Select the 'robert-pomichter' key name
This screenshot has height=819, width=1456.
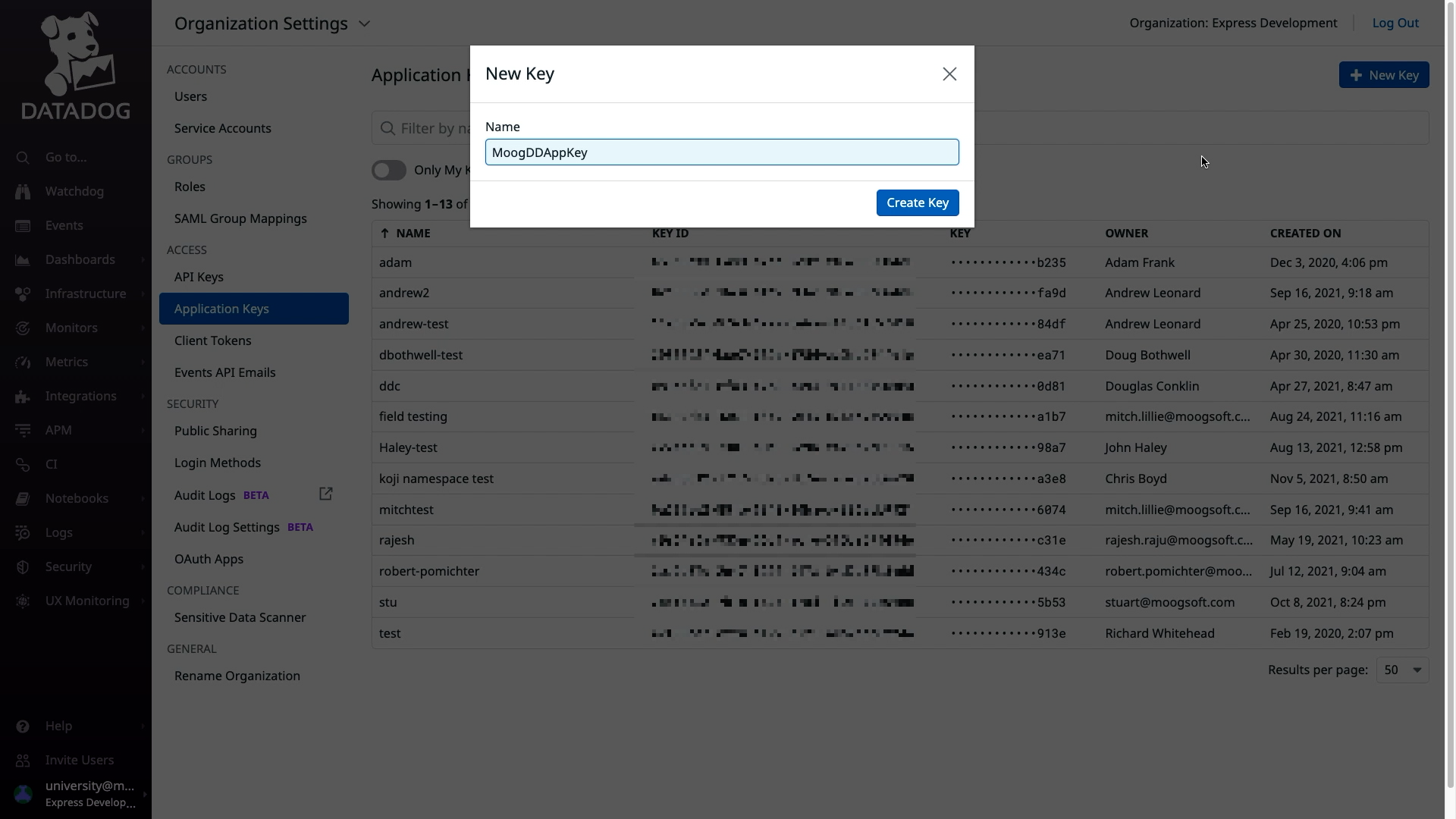pyautogui.click(x=429, y=571)
